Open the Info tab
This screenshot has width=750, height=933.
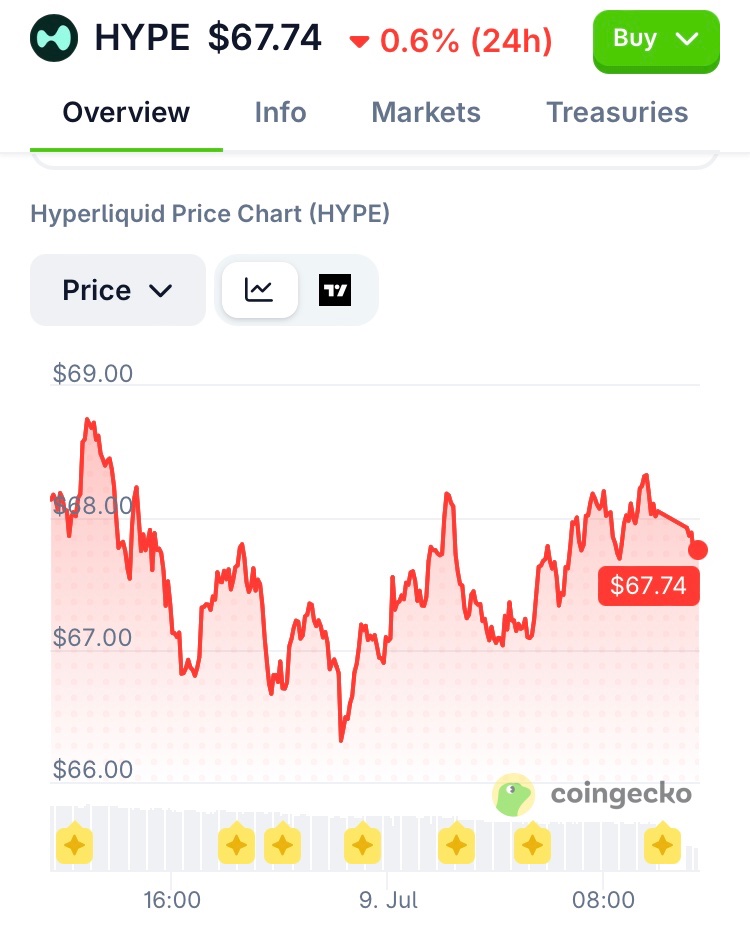tap(280, 112)
